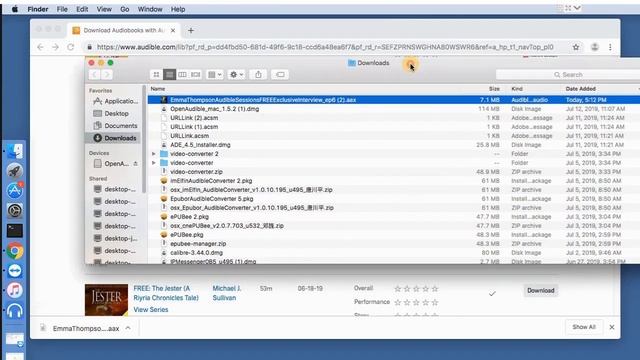This screenshot has width=640, height=360.
Task: Click Download button for The Jester
Action: click(540, 290)
